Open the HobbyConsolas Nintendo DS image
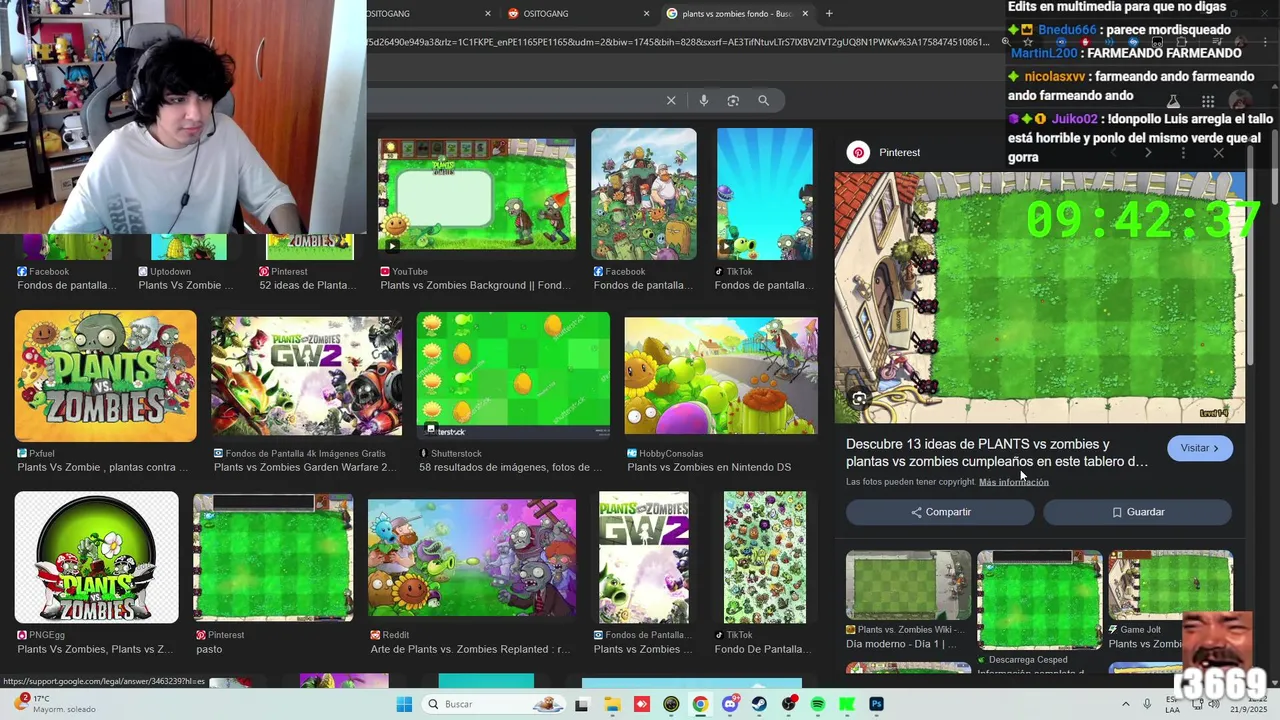Screen dimensions: 1280x720 (x=721, y=376)
